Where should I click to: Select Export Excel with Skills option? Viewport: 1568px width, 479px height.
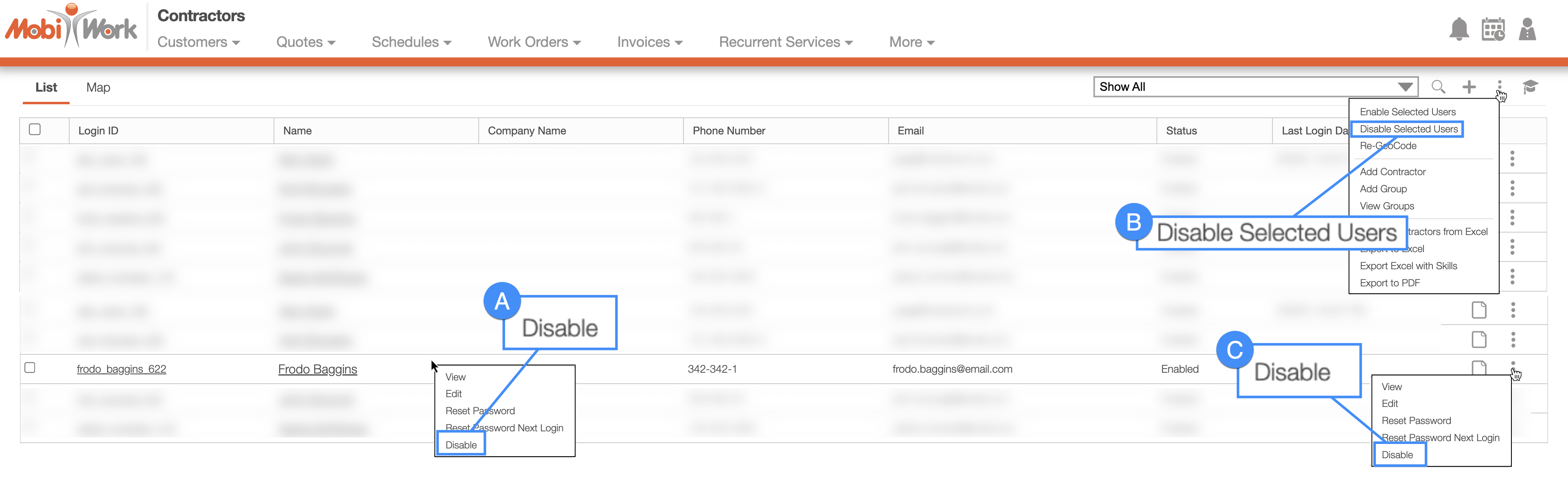(x=1408, y=266)
